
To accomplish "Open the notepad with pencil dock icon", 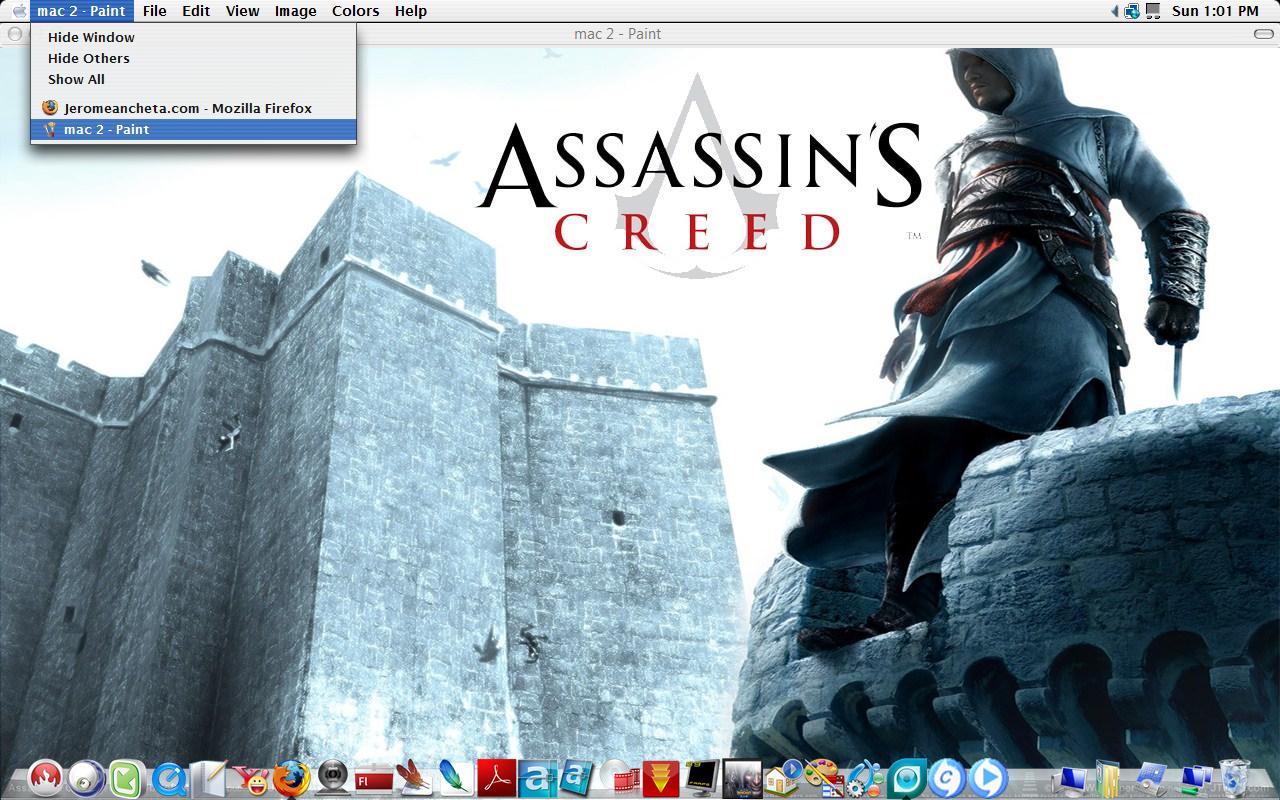I will [209, 778].
